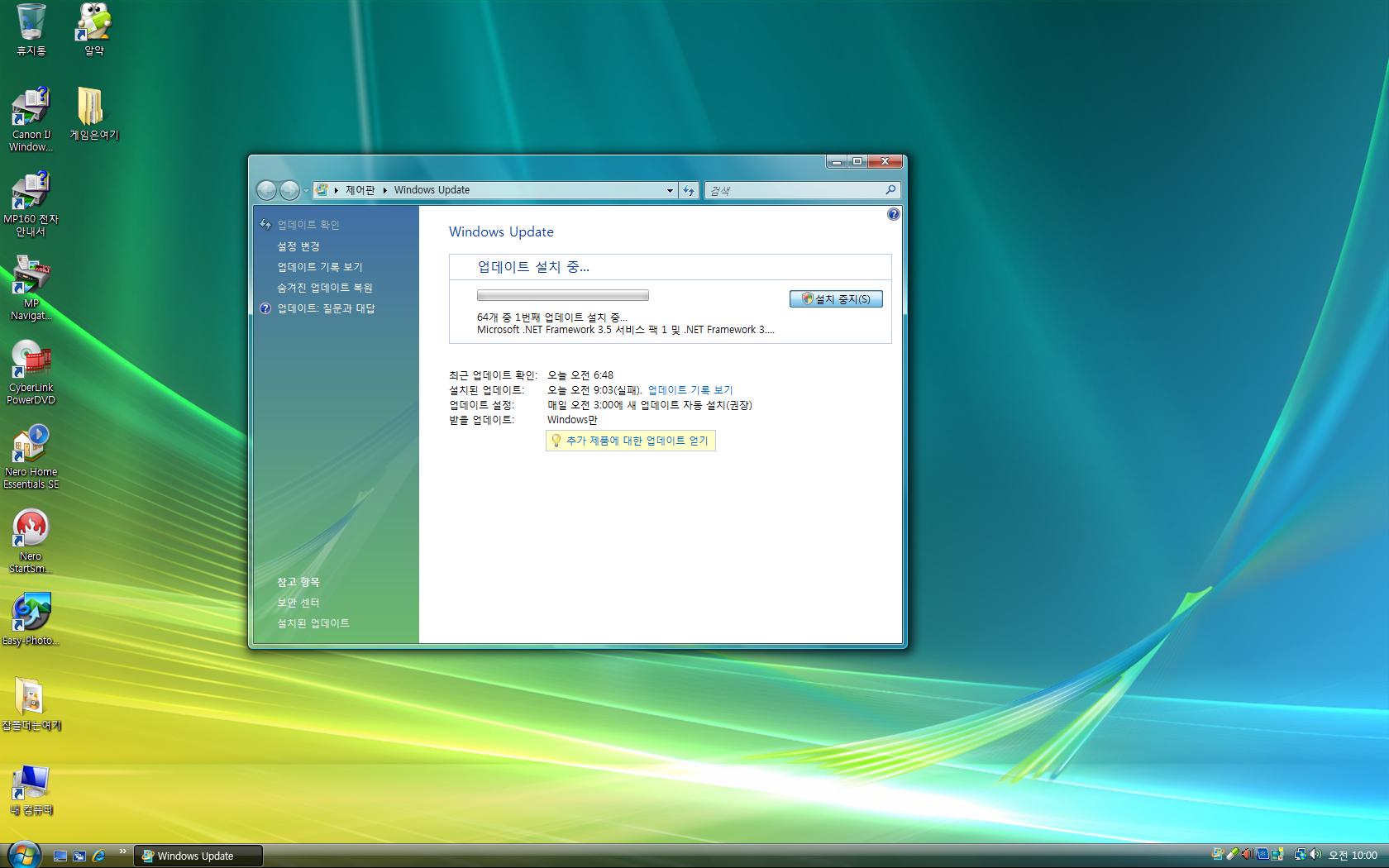Click the Windows Update tray icon
This screenshot has height=868, width=1389.
point(1218,855)
